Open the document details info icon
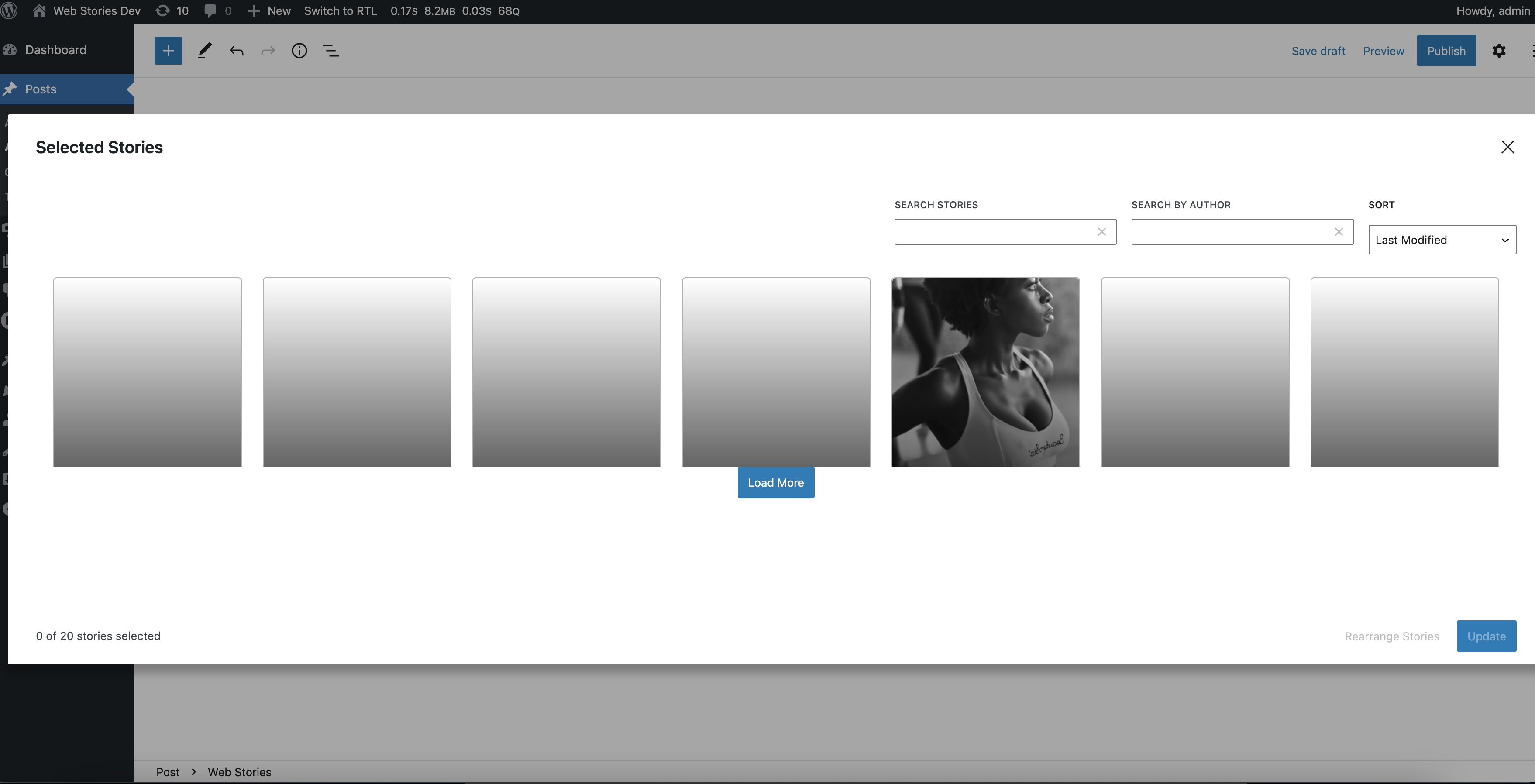Viewport: 1535px width, 784px height. (299, 50)
